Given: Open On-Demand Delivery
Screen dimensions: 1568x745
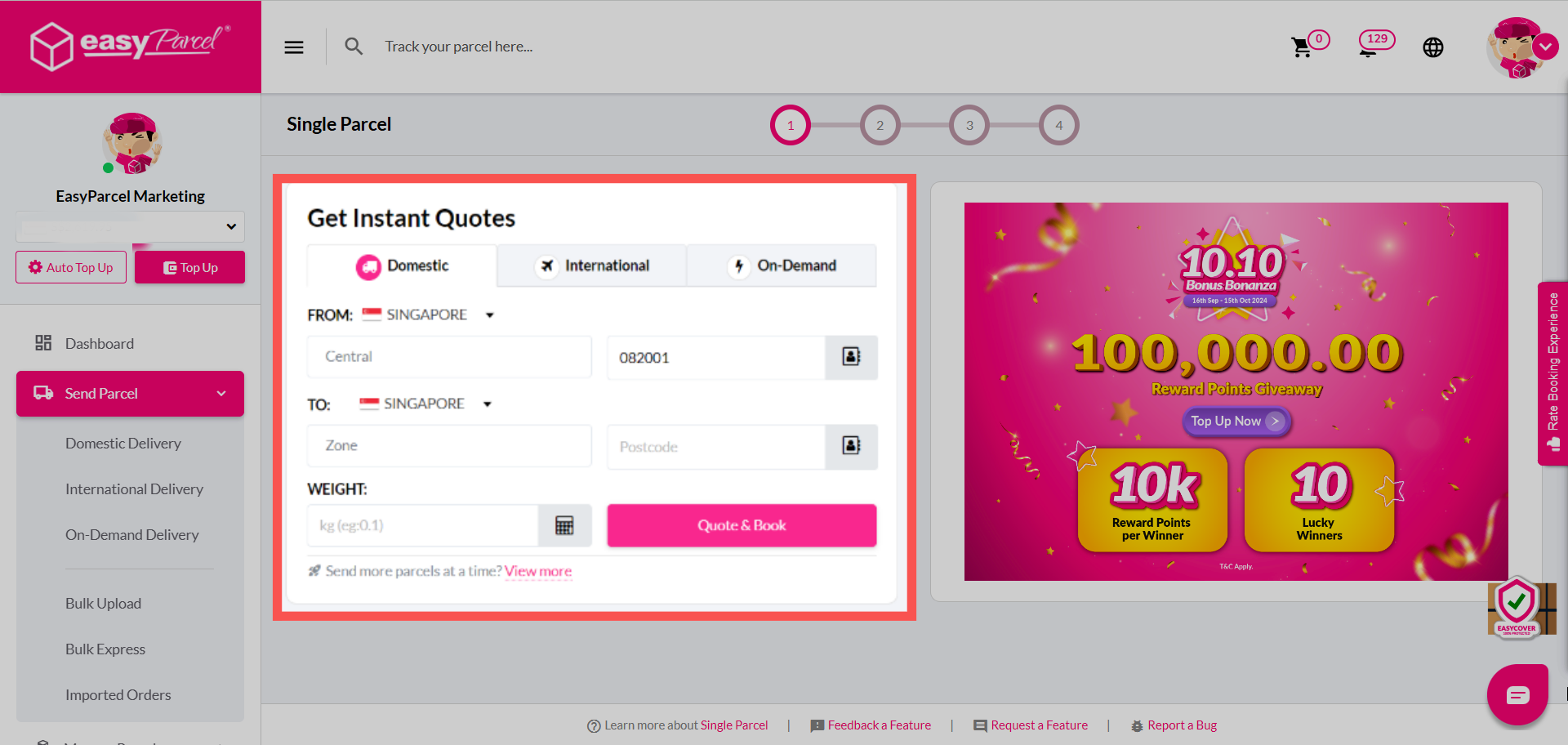Looking at the screenshot, I should pyautogui.click(x=132, y=535).
